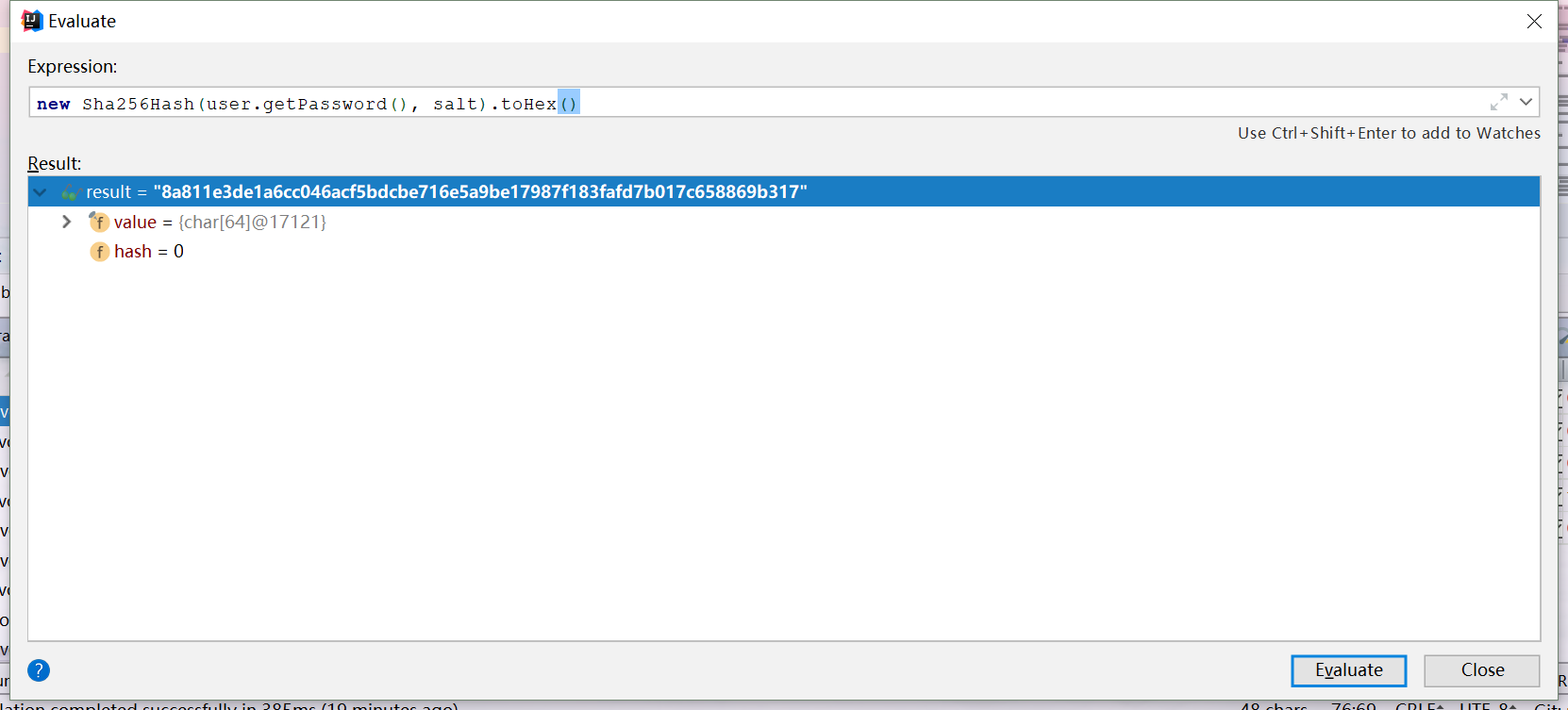Select the result hex string row

(784, 191)
